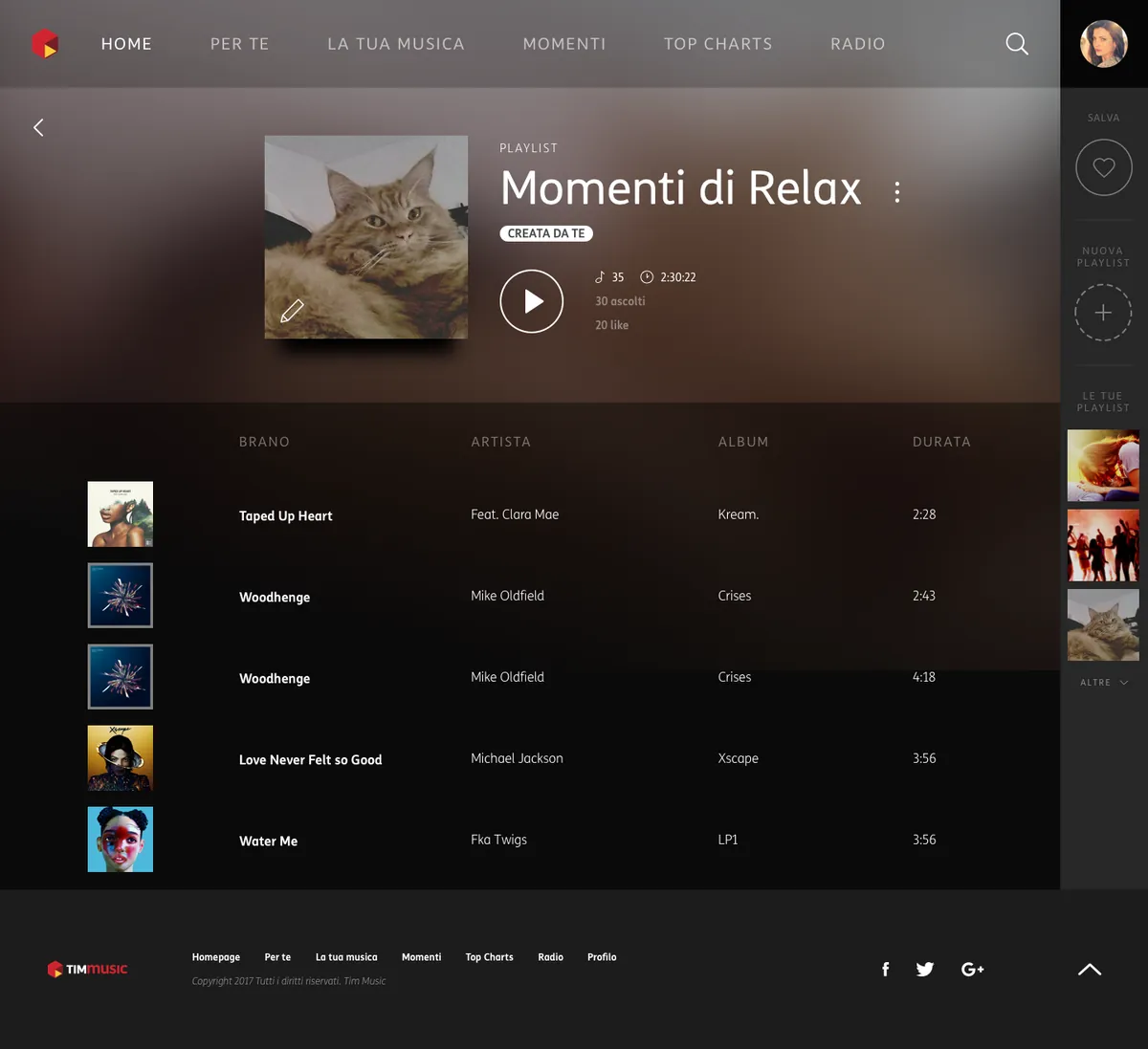Viewport: 1148px width, 1049px height.
Task: Click artist Feat. Clara Mae
Action: click(x=515, y=514)
